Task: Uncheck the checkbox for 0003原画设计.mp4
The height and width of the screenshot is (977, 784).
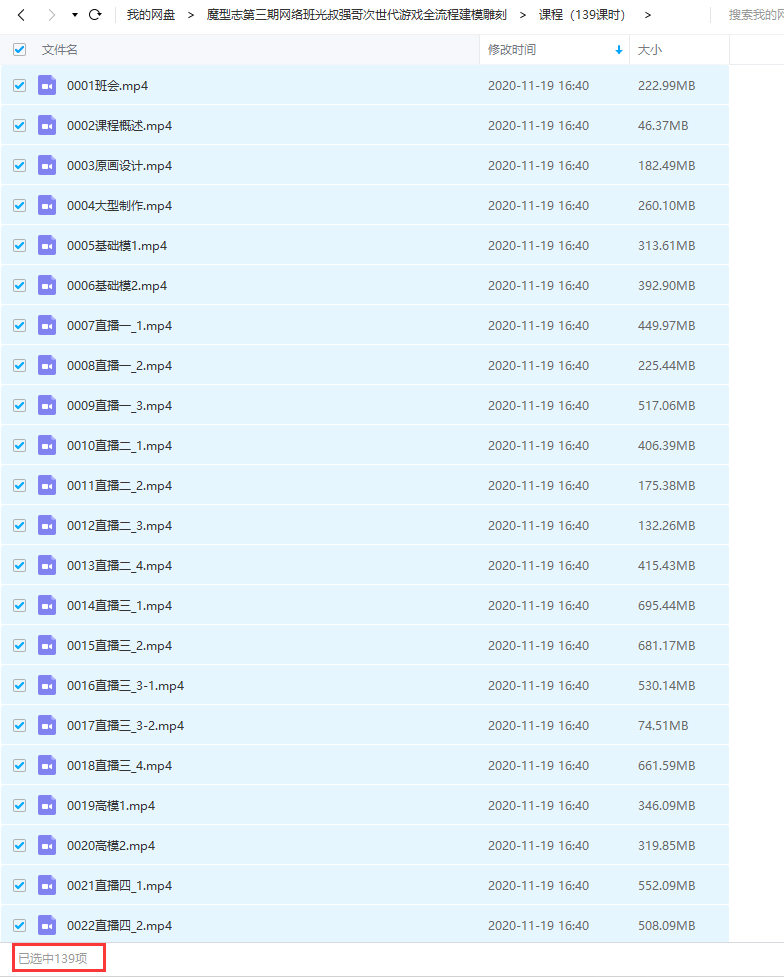Action: (x=19, y=166)
